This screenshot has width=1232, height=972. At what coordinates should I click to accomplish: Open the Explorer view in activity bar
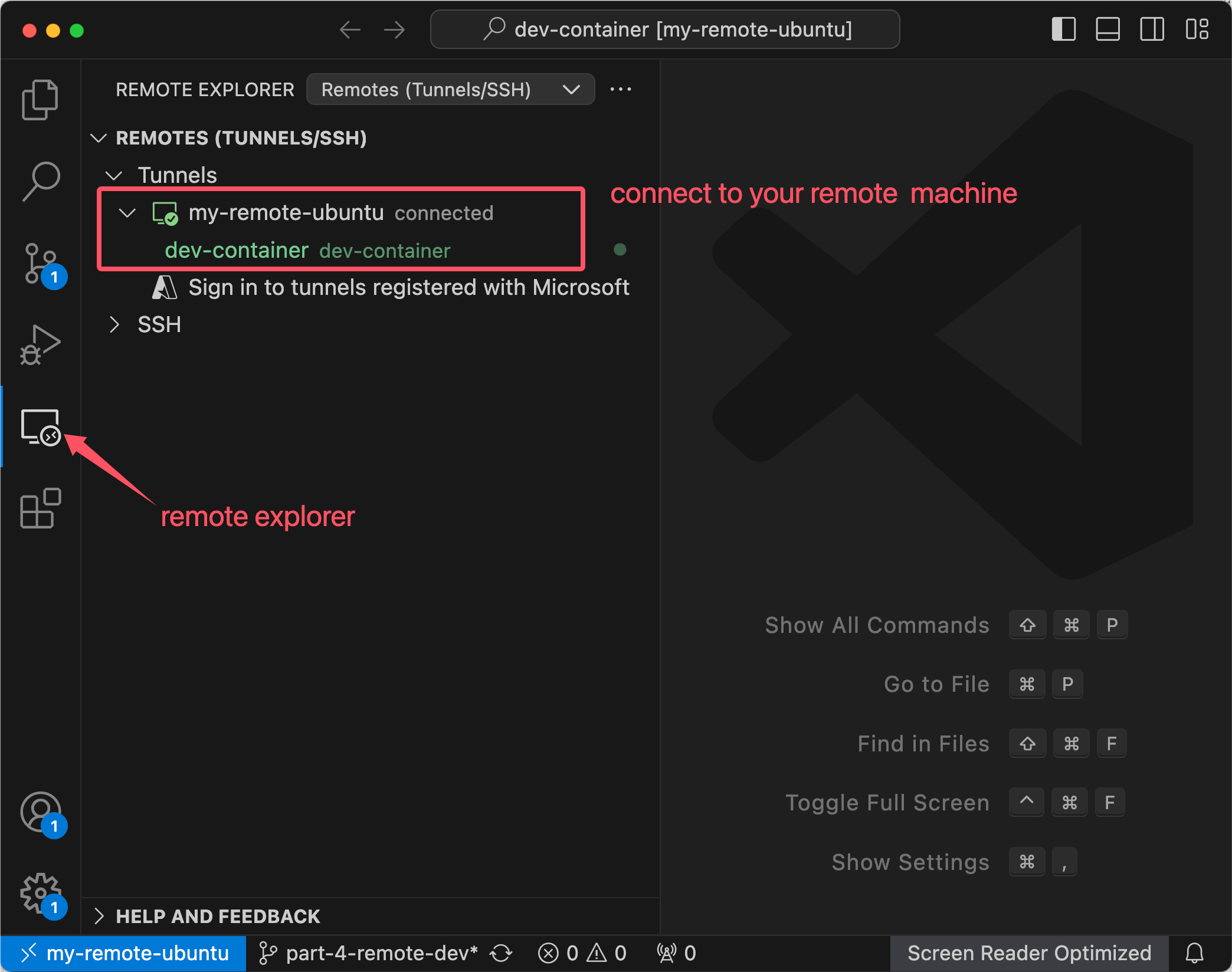[40, 100]
